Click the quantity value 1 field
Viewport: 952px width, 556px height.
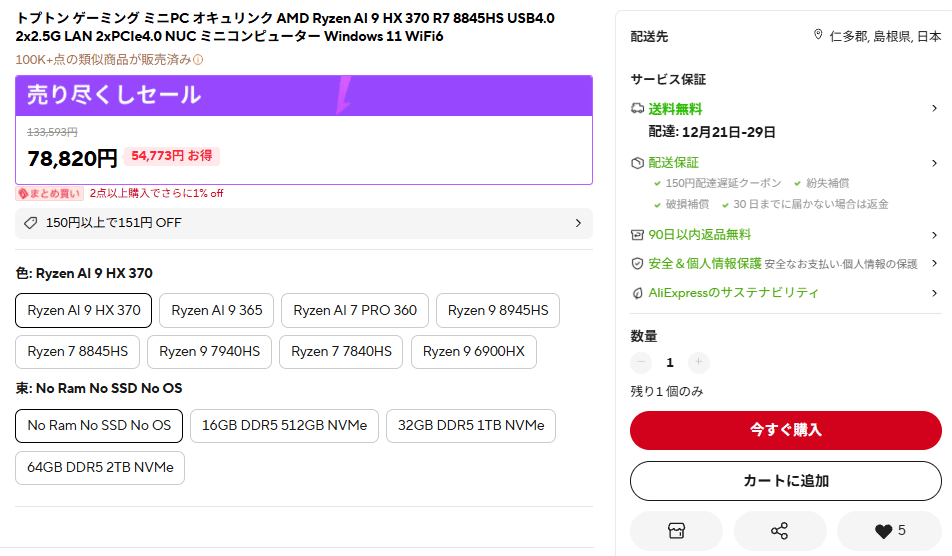tap(670, 362)
